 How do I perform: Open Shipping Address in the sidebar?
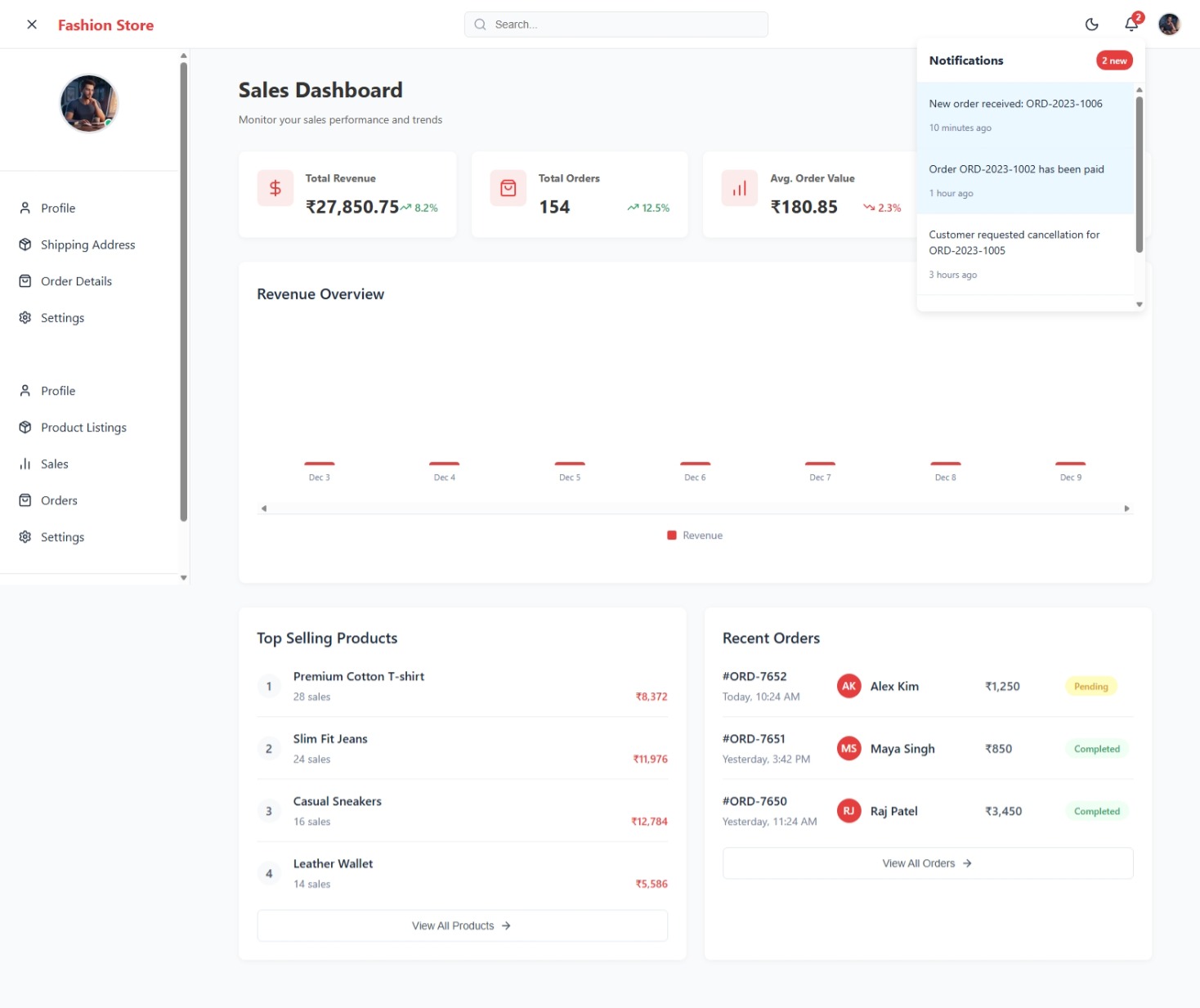87,244
